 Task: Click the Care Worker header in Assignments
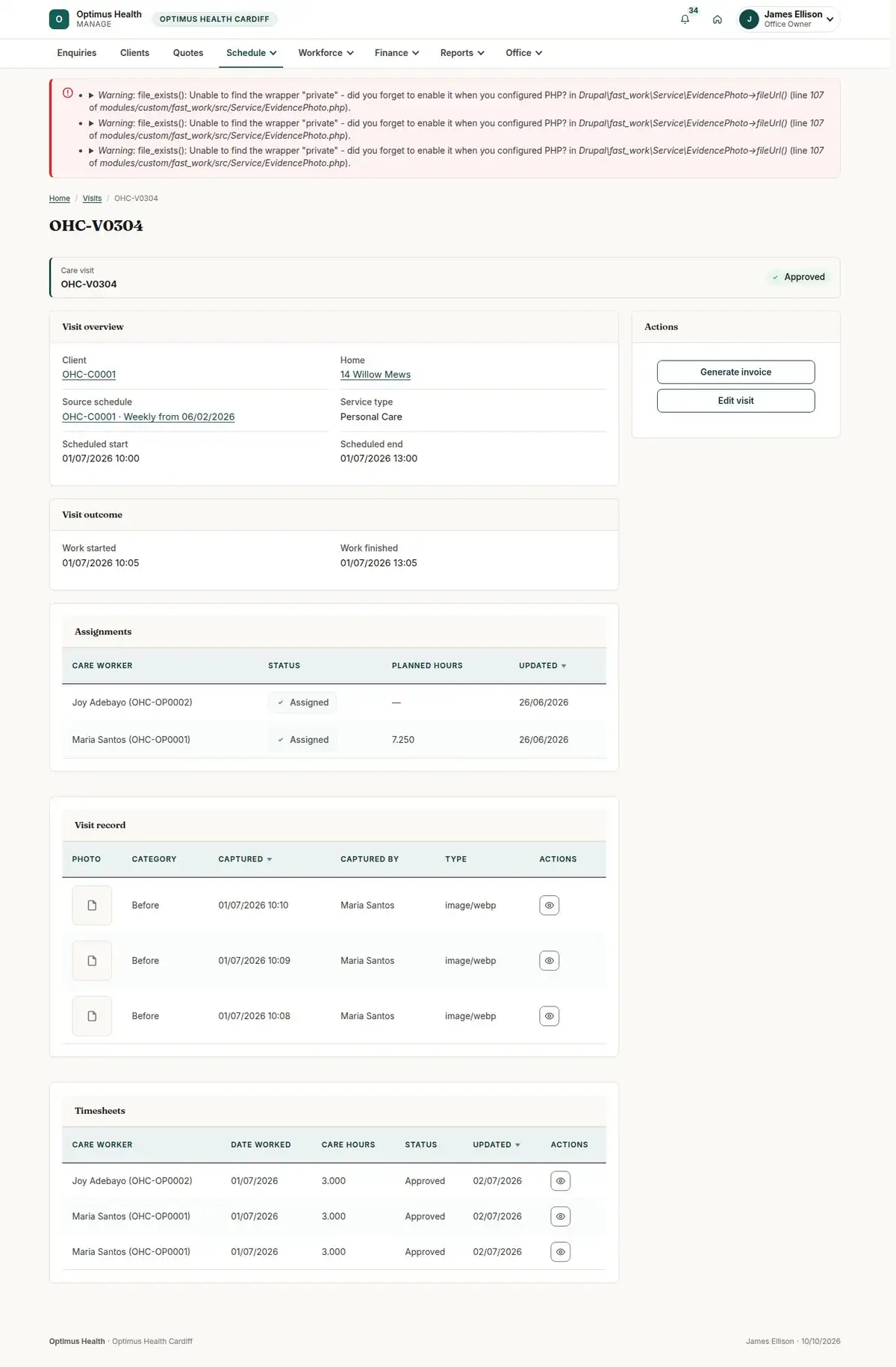[x=102, y=666]
